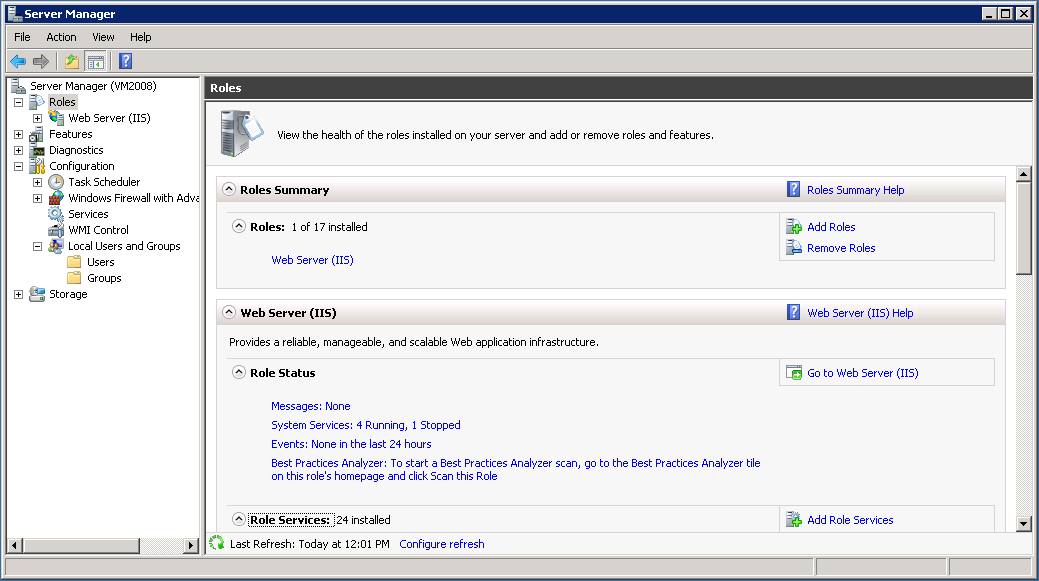
Task: Click the vertical scrollbar down arrow
Action: (1023, 523)
